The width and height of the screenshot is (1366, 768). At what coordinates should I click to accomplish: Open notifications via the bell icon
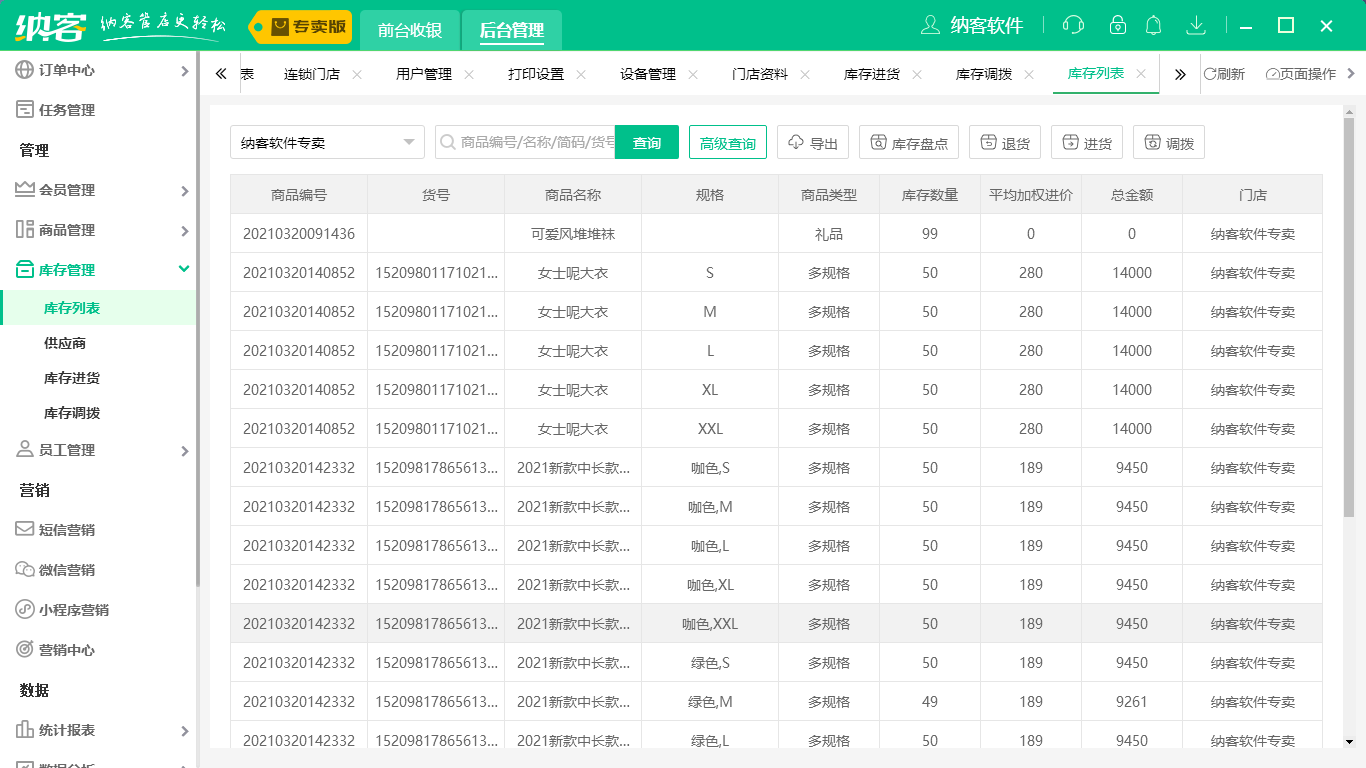click(x=1153, y=25)
